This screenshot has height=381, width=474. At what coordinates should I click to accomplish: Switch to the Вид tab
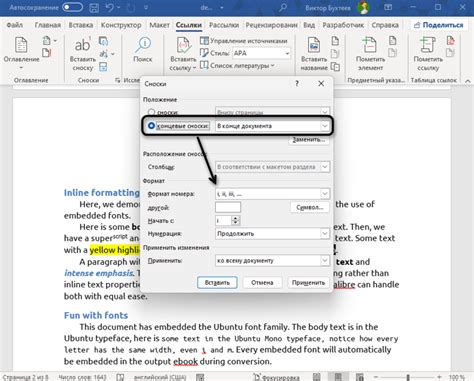click(309, 25)
